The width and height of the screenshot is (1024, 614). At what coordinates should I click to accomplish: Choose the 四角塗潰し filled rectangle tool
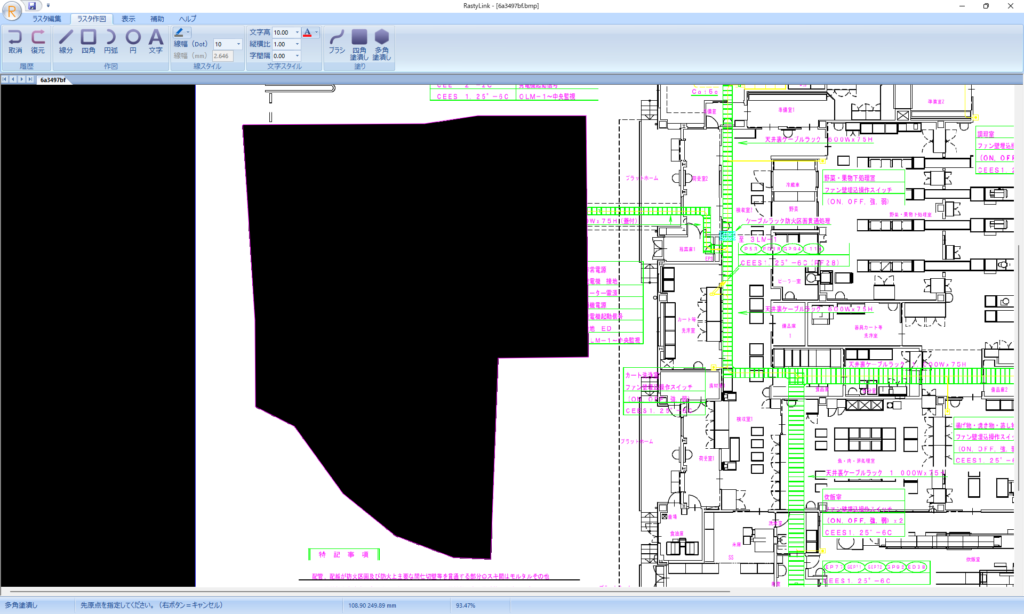tap(359, 44)
